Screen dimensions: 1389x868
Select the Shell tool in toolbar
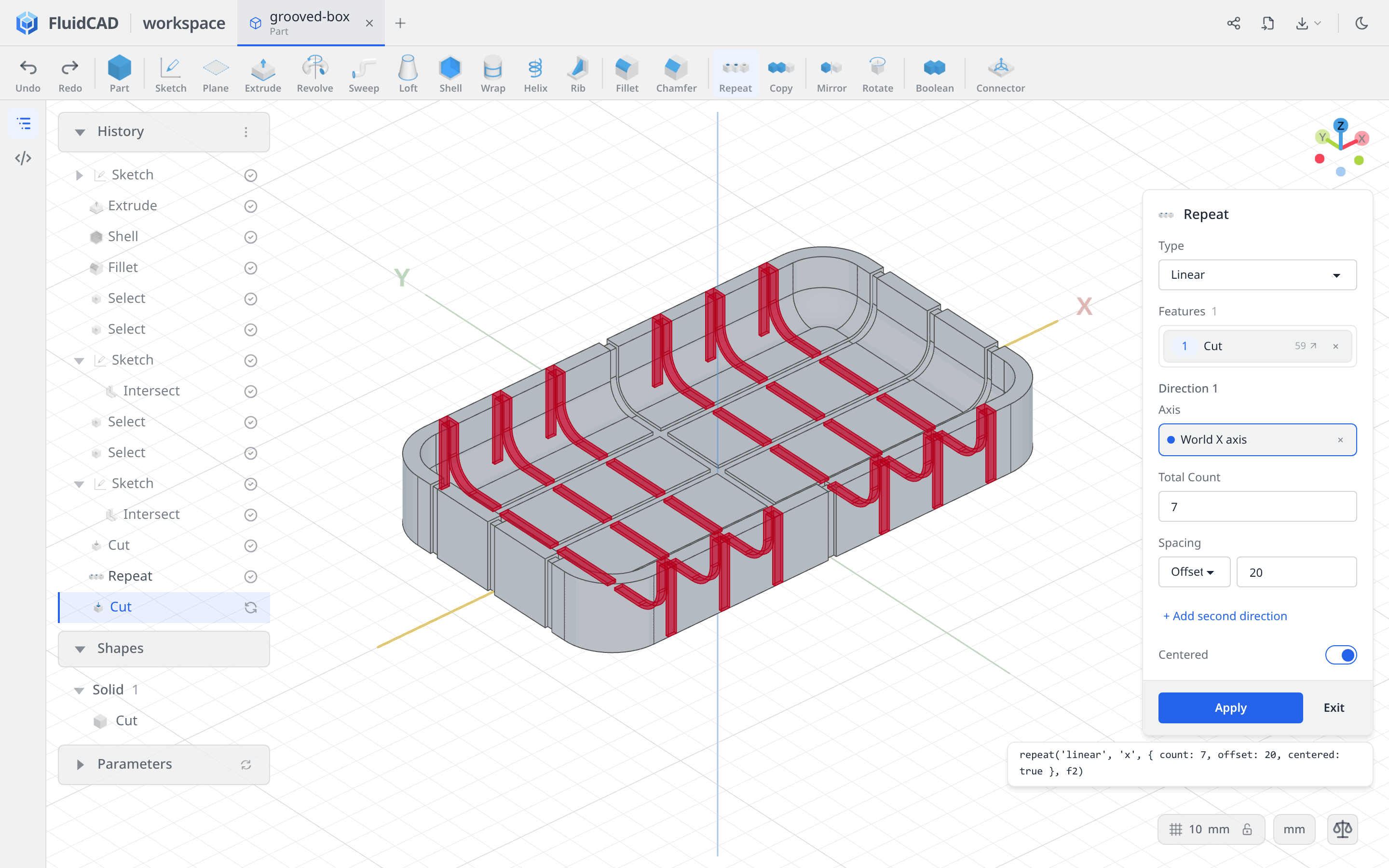tap(450, 74)
